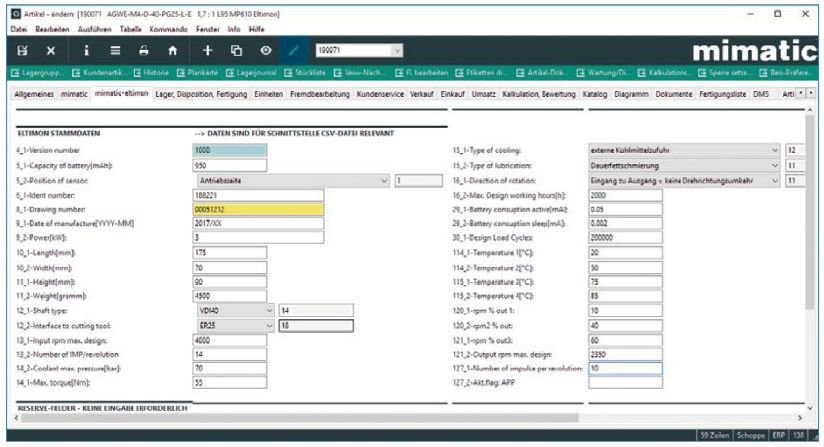Open the Historie quick link
This screenshot has height=447, width=824.
tap(151, 72)
